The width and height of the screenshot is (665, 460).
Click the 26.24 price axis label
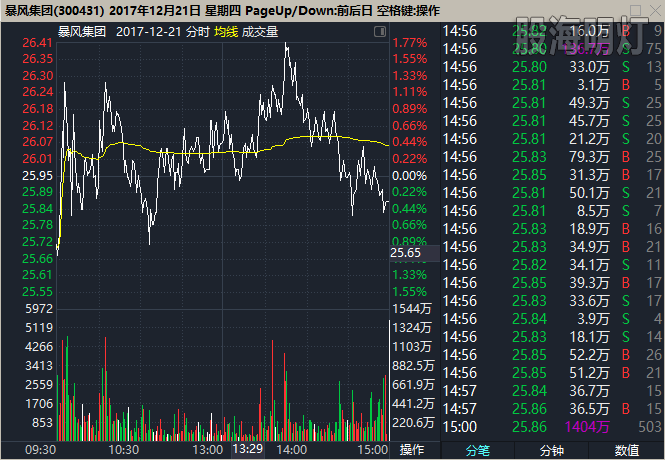(x=37, y=92)
